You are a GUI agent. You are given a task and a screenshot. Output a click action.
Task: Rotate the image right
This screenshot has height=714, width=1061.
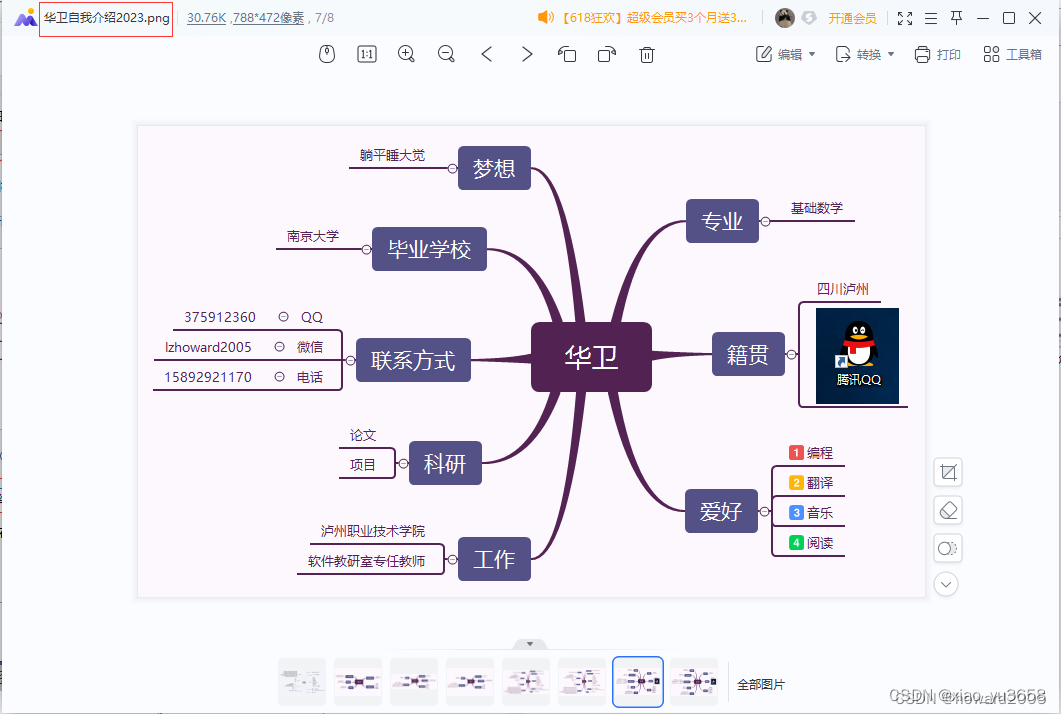607,55
